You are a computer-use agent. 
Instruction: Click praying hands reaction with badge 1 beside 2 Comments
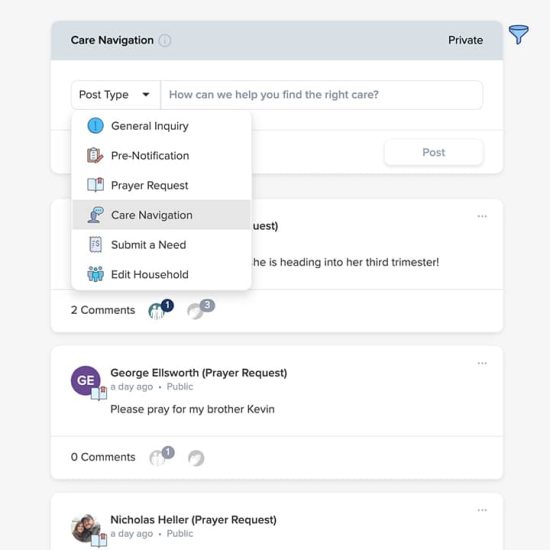click(161, 309)
